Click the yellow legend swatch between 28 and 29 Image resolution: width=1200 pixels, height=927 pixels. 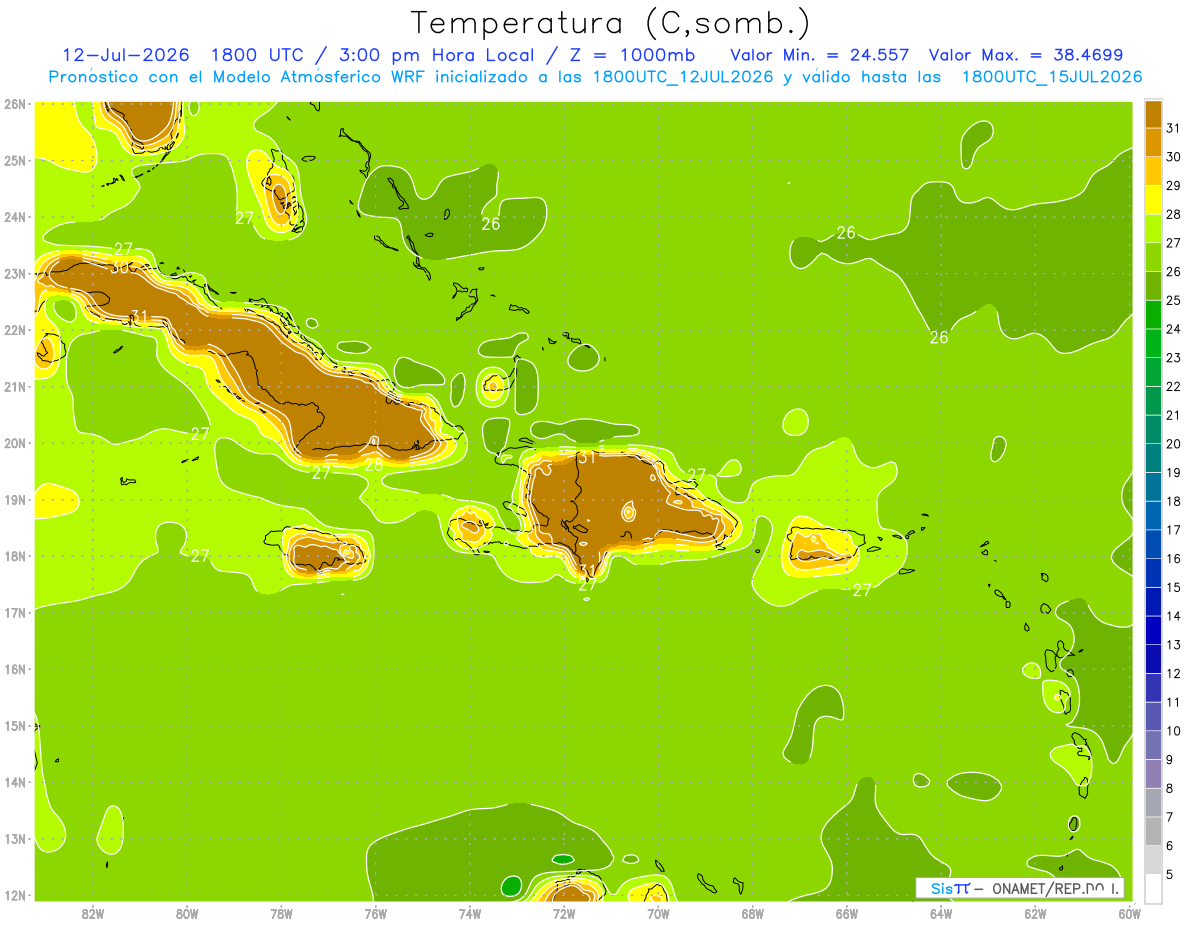1153,199
